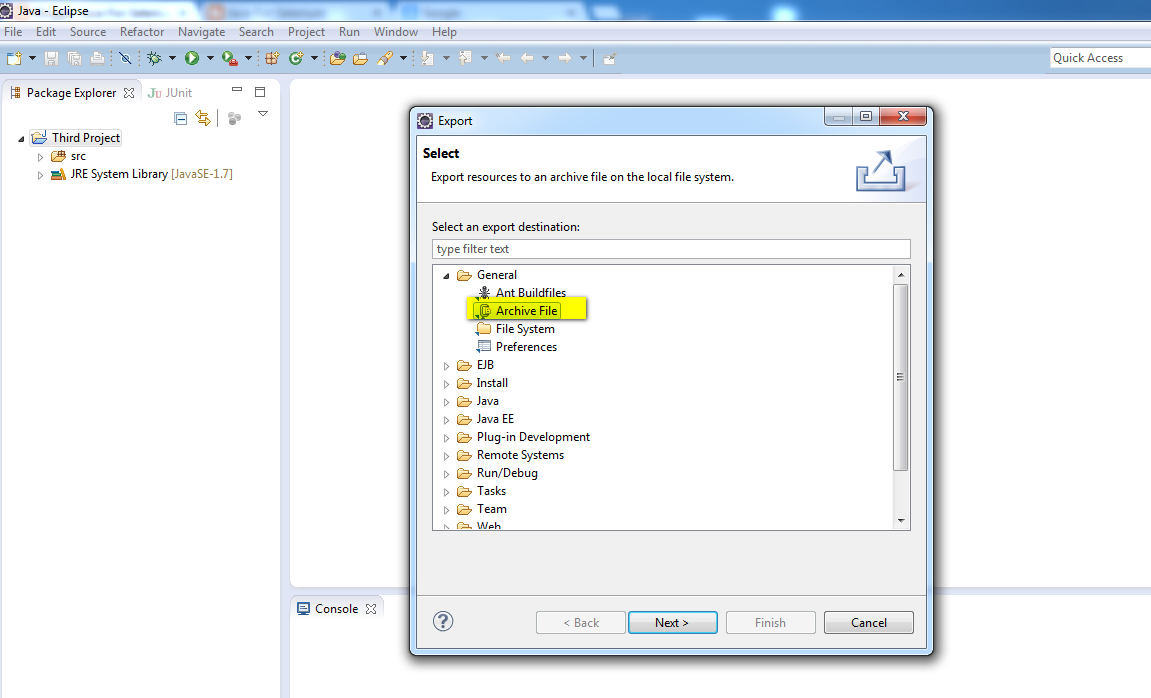Launch Debug mode from the toolbar
1151x698 pixels.
click(x=153, y=57)
